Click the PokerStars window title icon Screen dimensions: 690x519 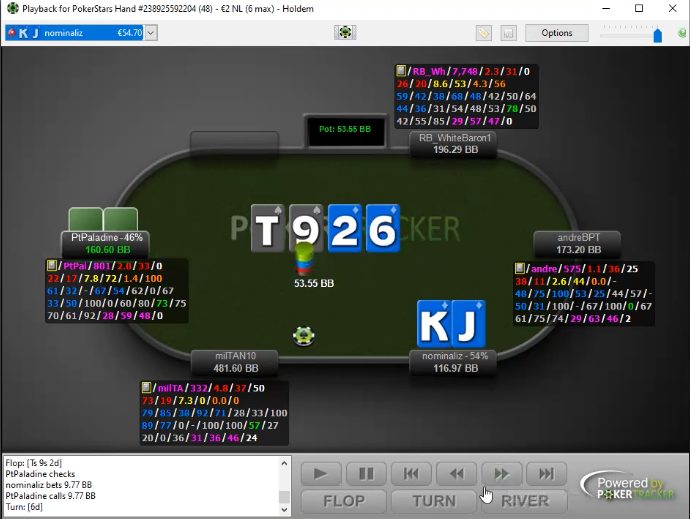coord(13,8)
